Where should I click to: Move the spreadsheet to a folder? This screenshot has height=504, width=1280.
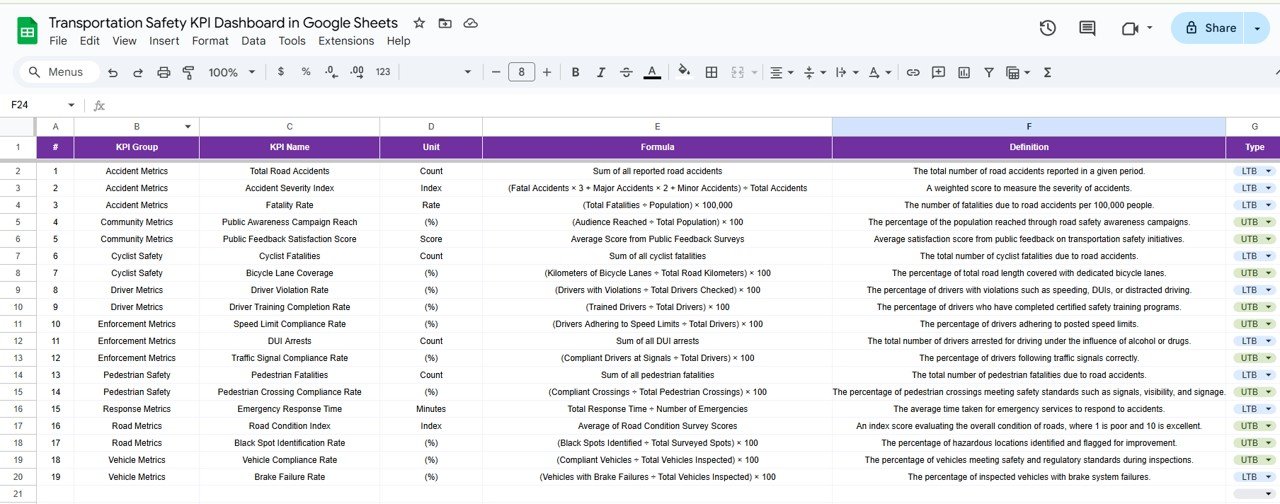445,23
